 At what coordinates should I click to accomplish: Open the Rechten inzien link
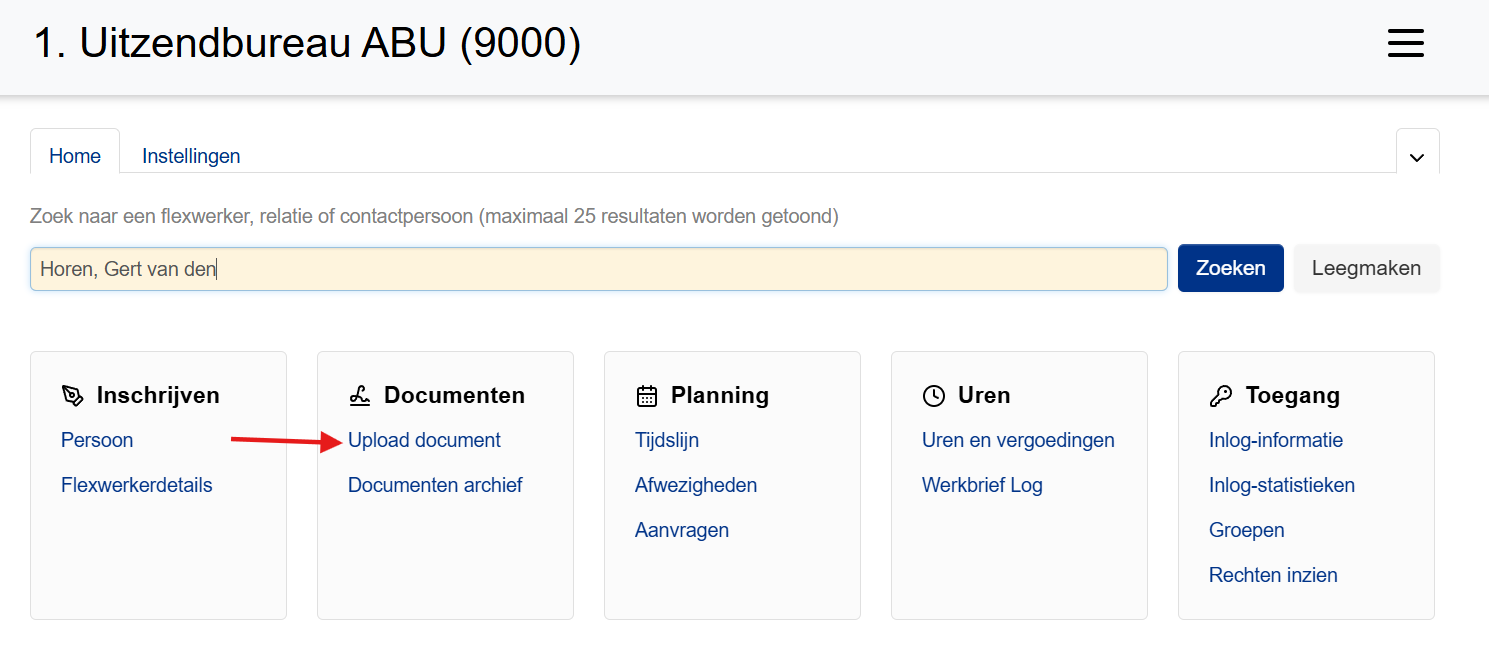1273,575
